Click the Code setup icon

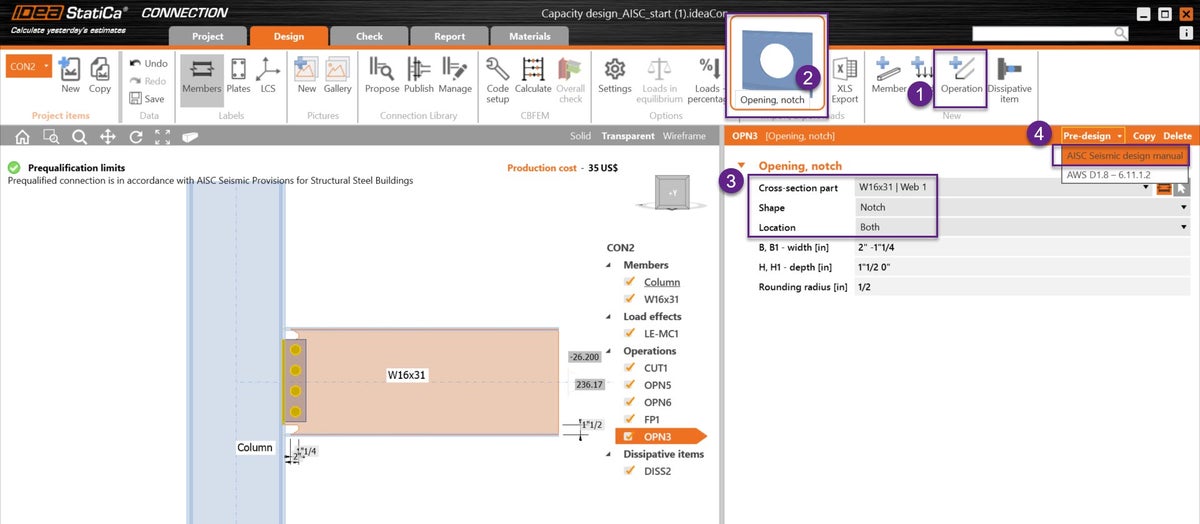pyautogui.click(x=497, y=70)
